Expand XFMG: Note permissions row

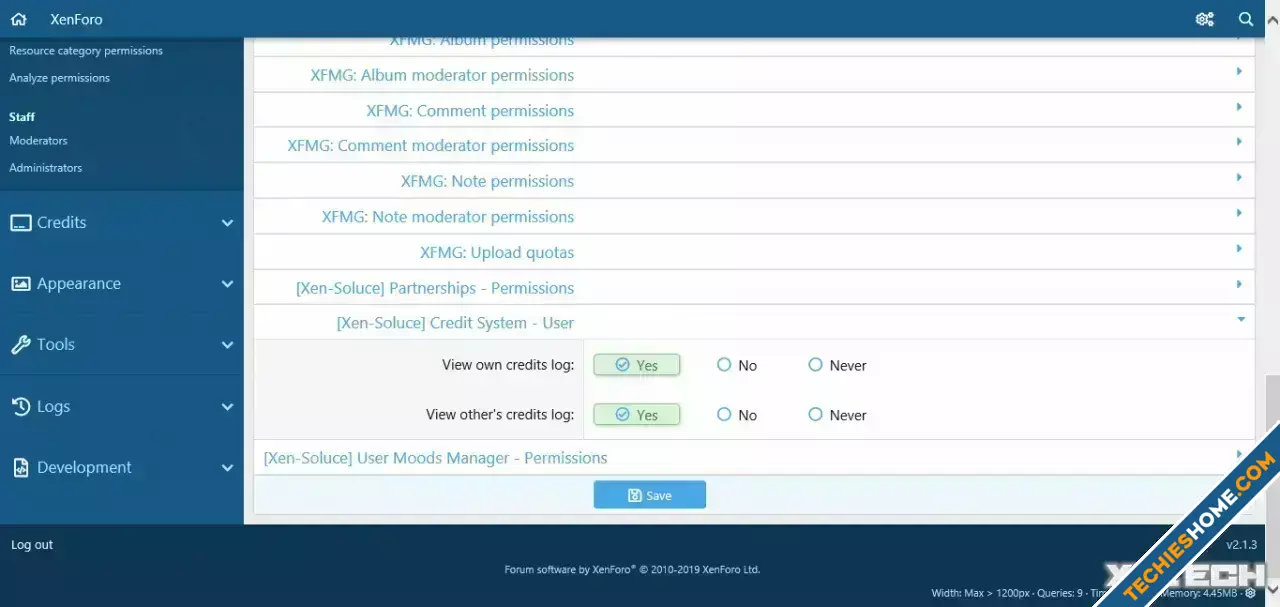click(x=754, y=181)
